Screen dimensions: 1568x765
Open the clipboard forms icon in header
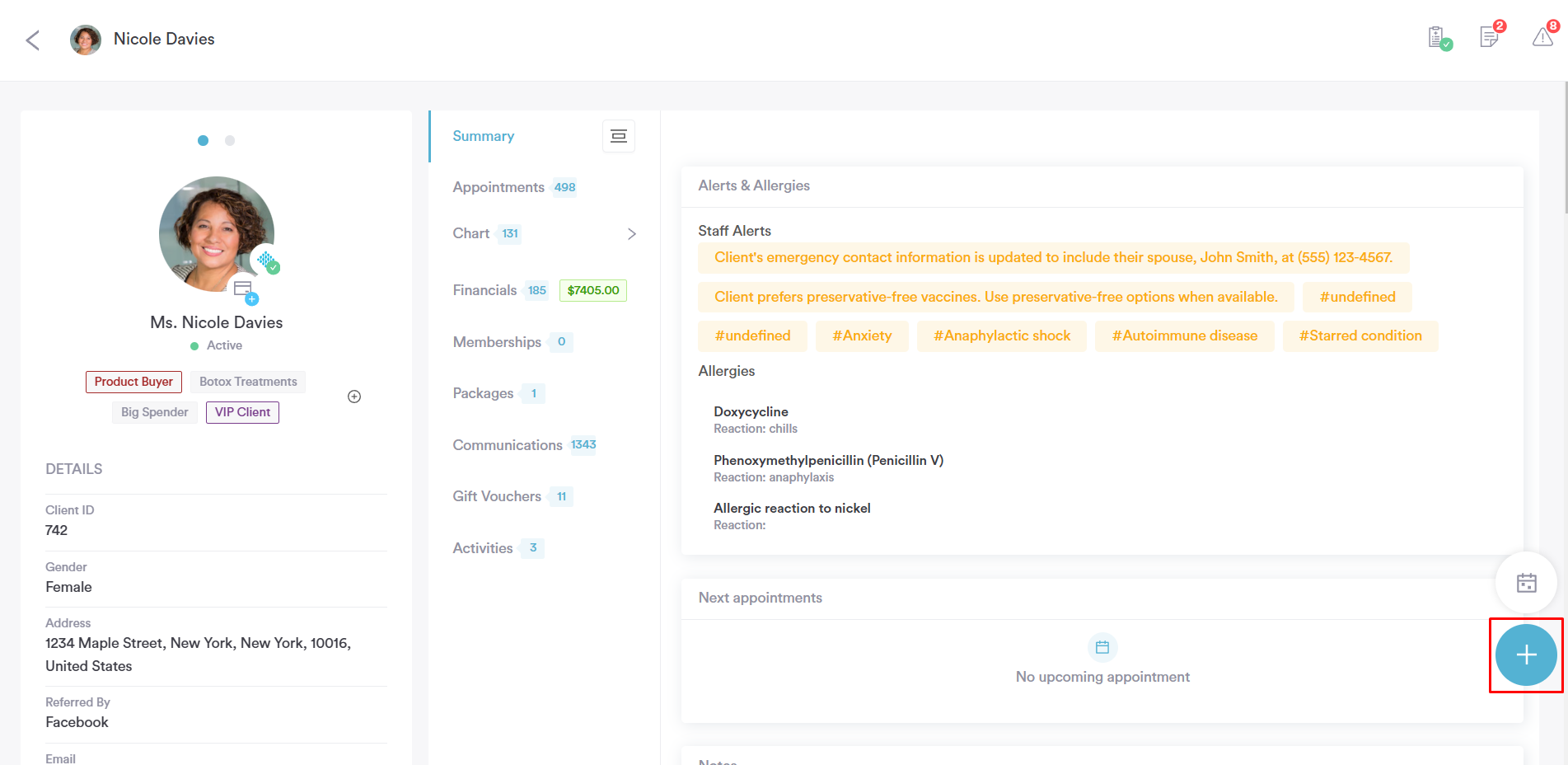(x=1438, y=38)
